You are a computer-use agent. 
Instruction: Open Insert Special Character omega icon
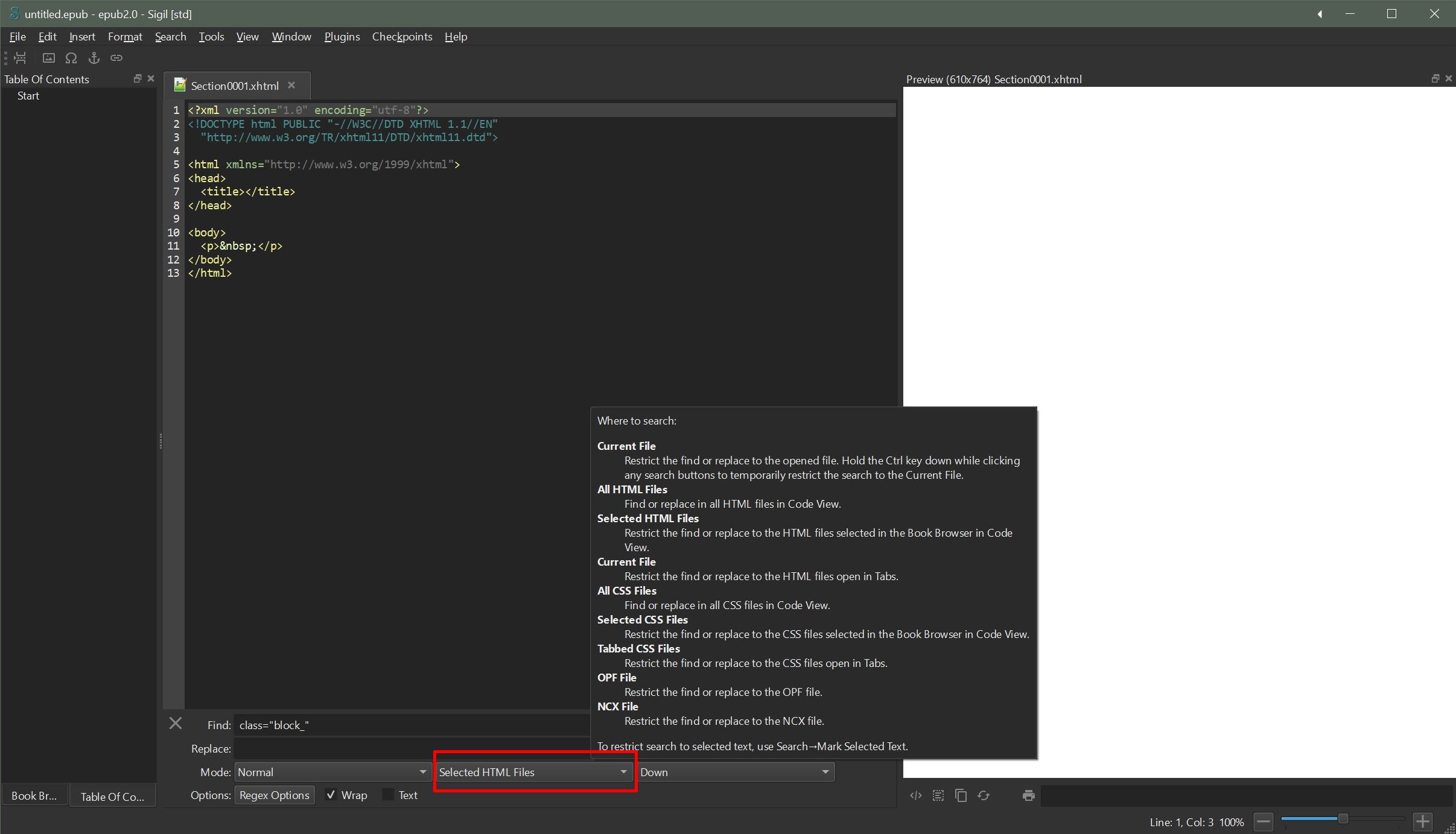pos(71,58)
